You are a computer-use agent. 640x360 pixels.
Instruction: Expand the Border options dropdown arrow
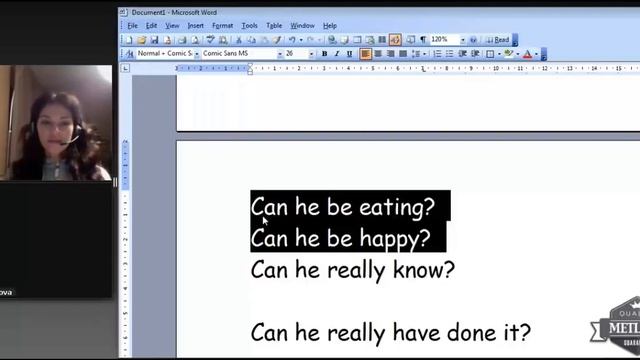[499, 54]
